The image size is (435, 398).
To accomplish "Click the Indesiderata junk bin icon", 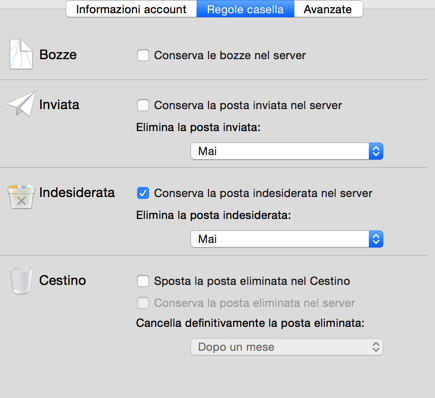I will (21, 197).
